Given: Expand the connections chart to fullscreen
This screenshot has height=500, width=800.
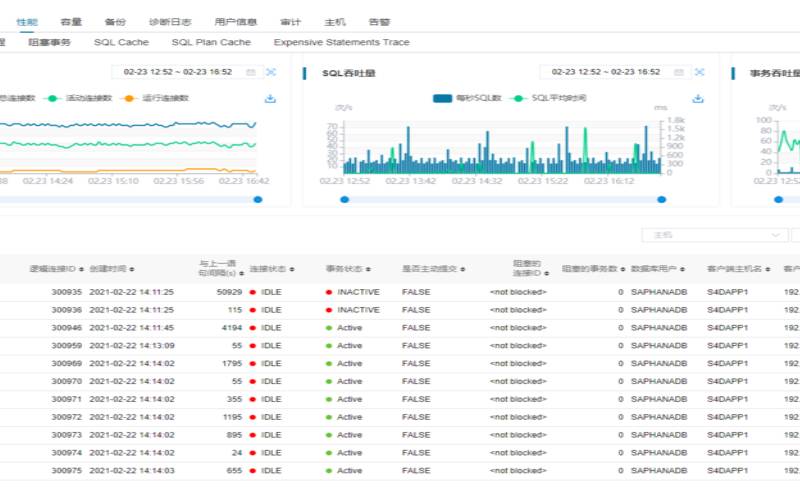Looking at the screenshot, I should [x=271, y=72].
